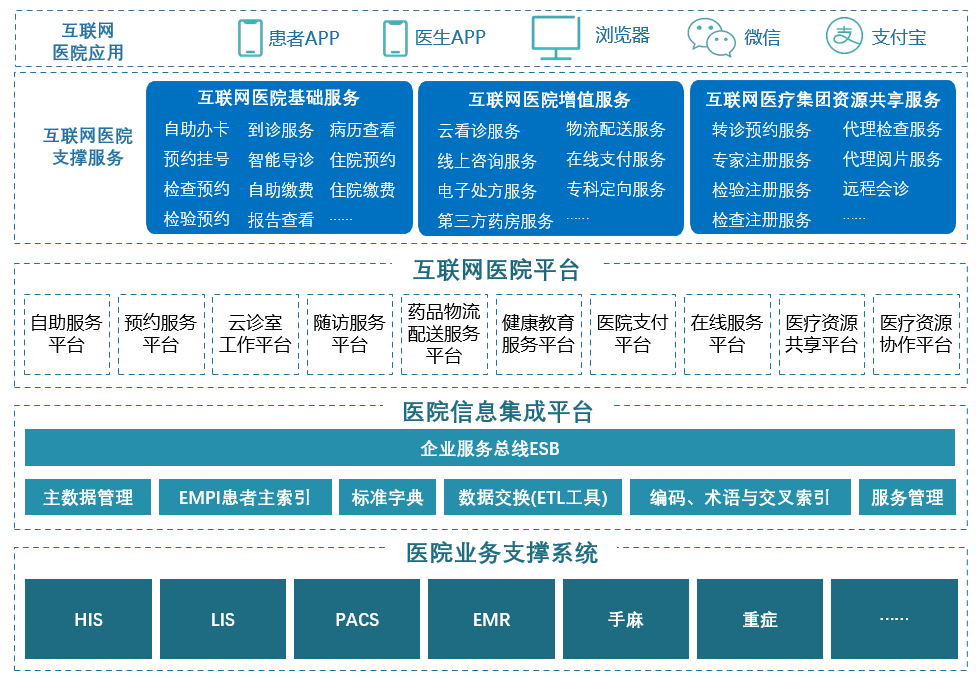977x679 pixels.
Task: Click the LIS system block
Action: point(223,619)
